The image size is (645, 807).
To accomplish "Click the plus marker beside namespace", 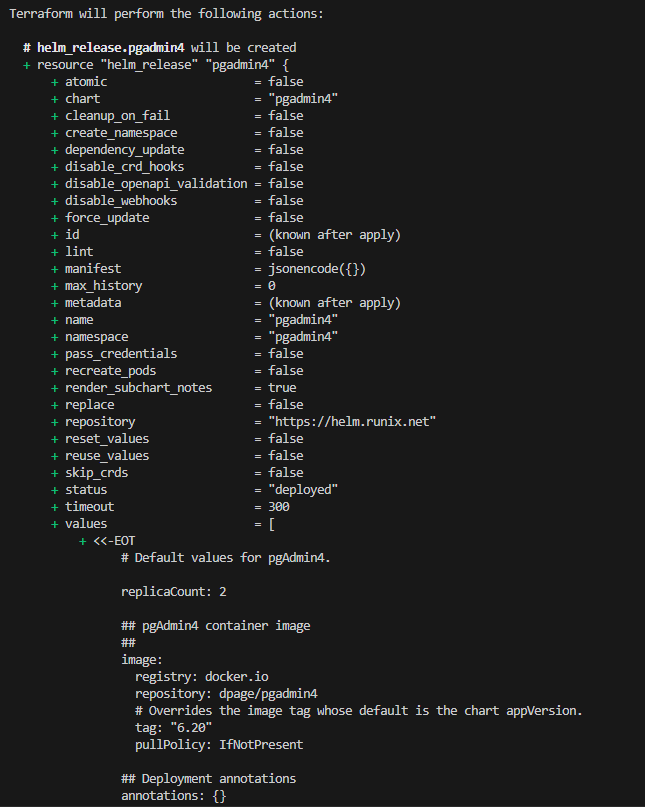I will 55,338.
